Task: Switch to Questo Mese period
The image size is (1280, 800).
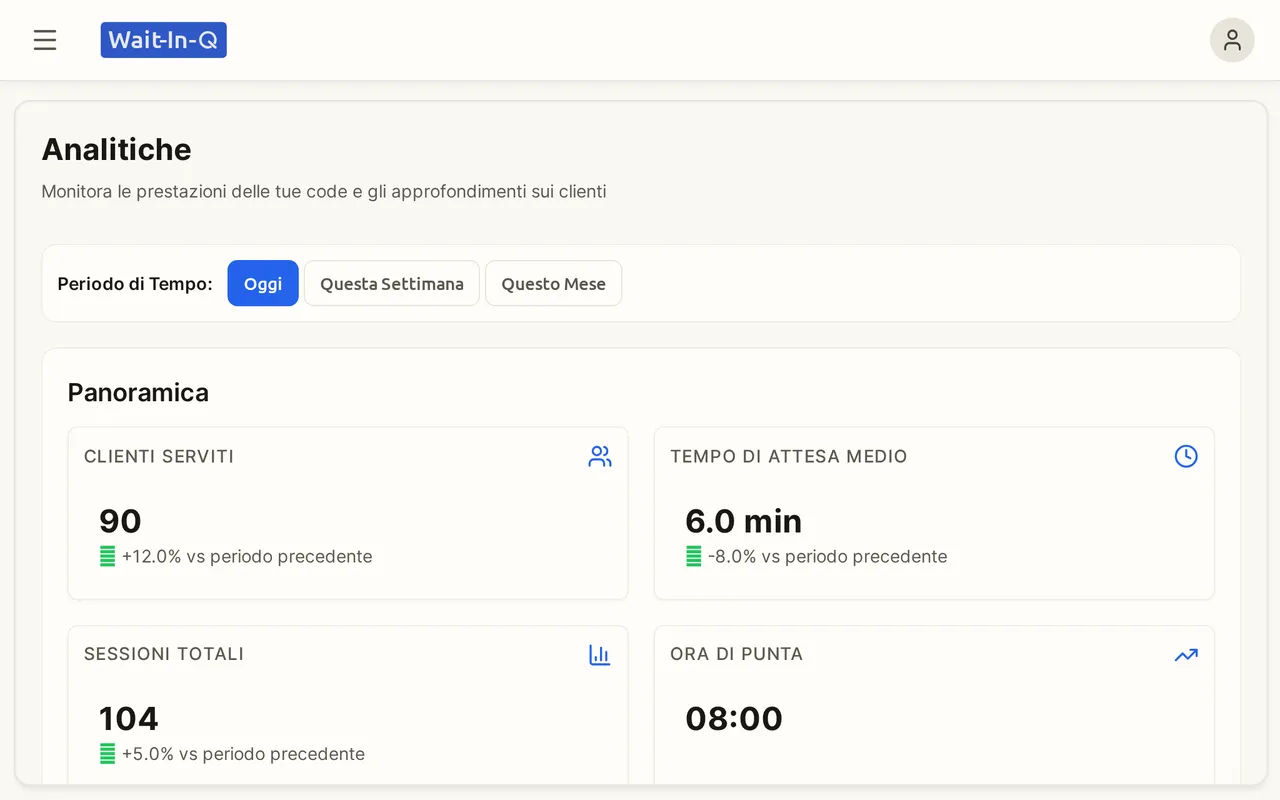Action: 554,284
